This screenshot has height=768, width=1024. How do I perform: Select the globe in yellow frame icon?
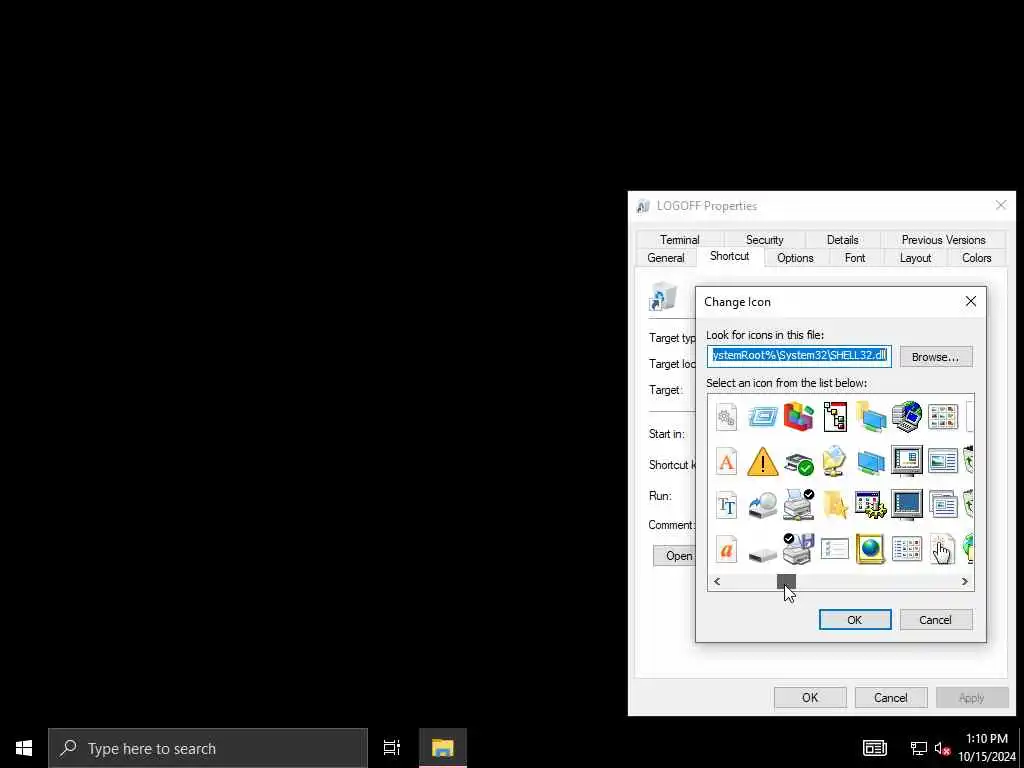pyautogui.click(x=871, y=549)
